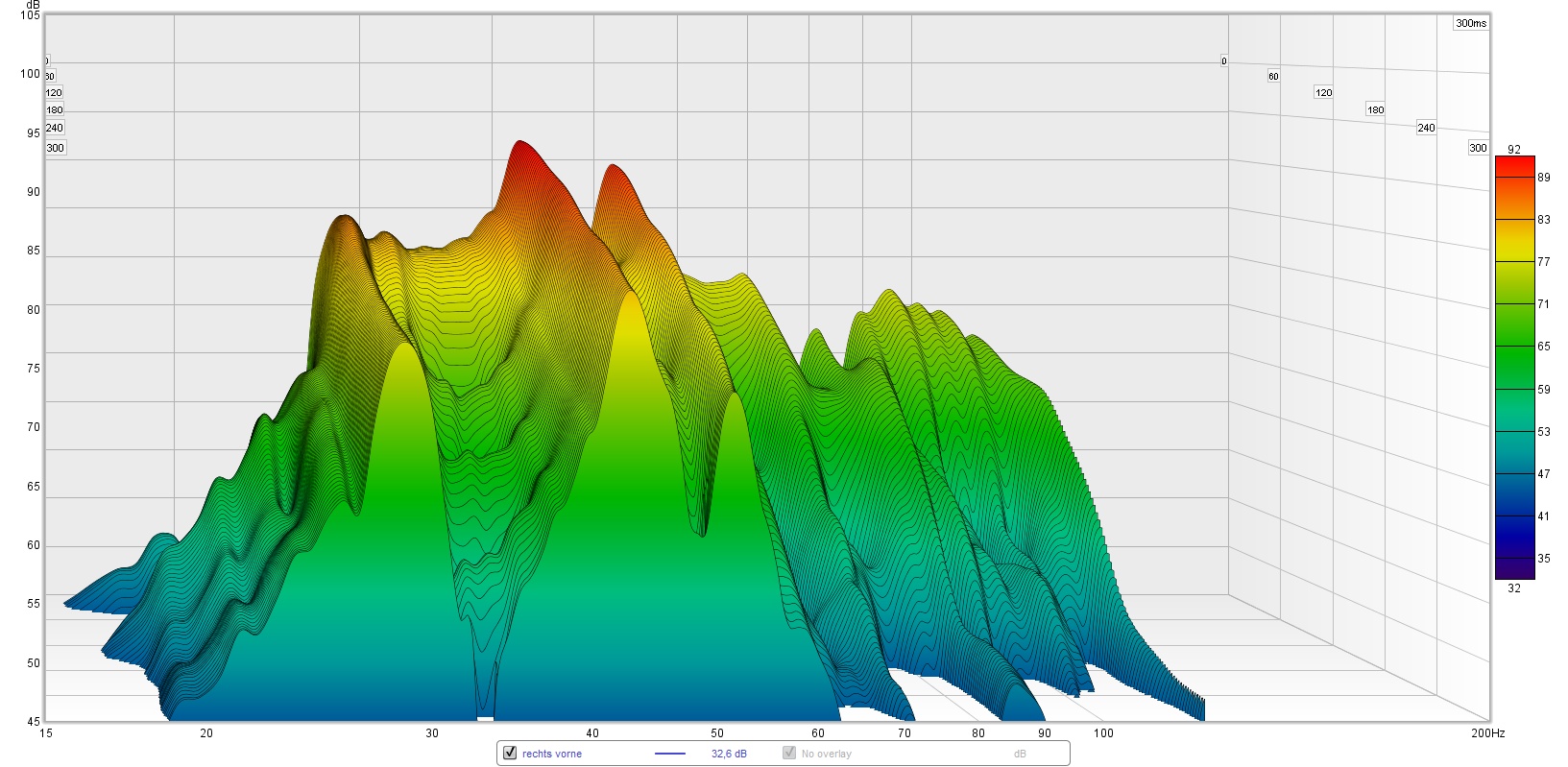The image size is (1568, 767).
Task: Select the 0 marker on right time axis
Action: (x=1223, y=61)
